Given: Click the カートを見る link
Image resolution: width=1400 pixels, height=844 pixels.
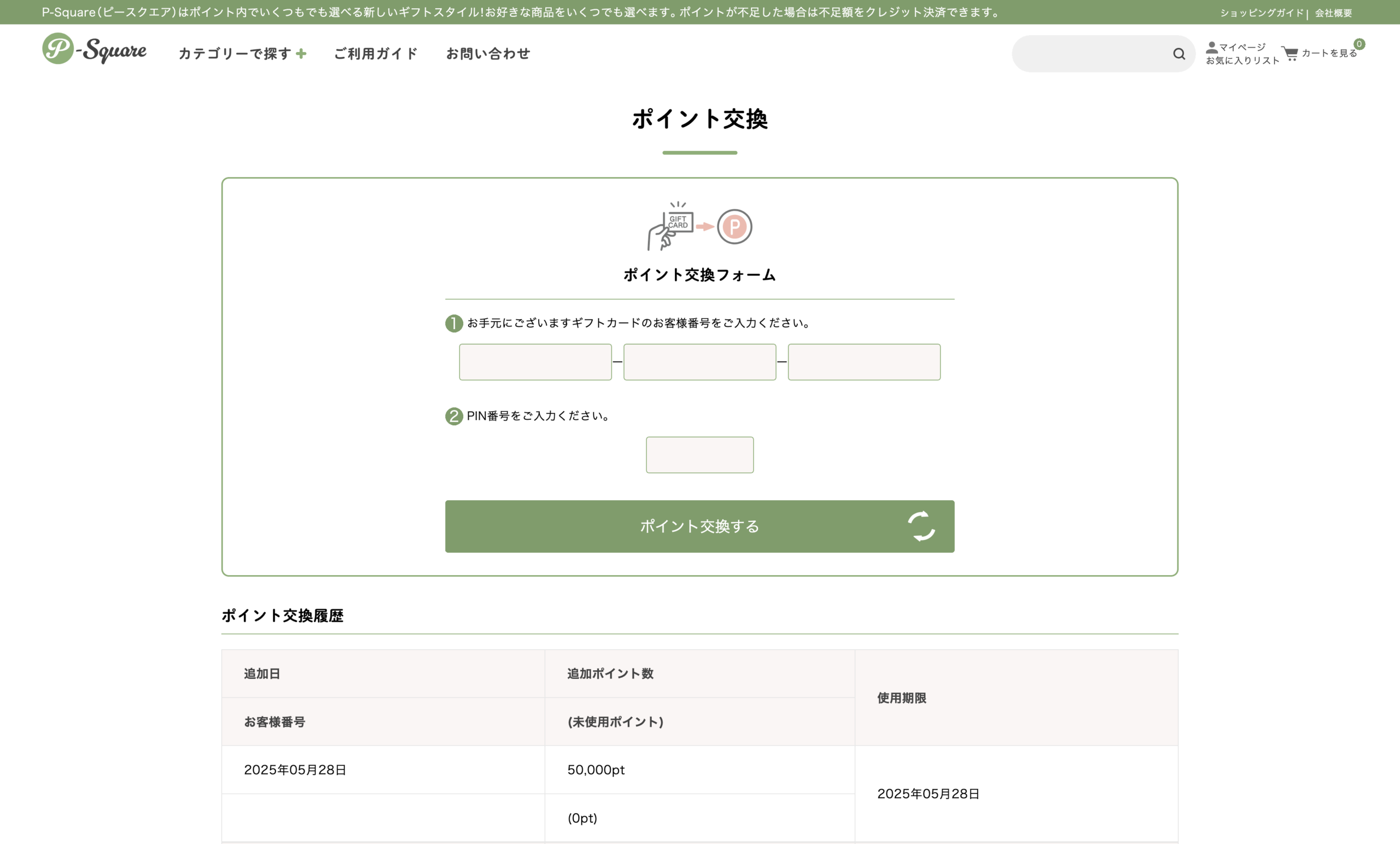Looking at the screenshot, I should coord(1329,53).
